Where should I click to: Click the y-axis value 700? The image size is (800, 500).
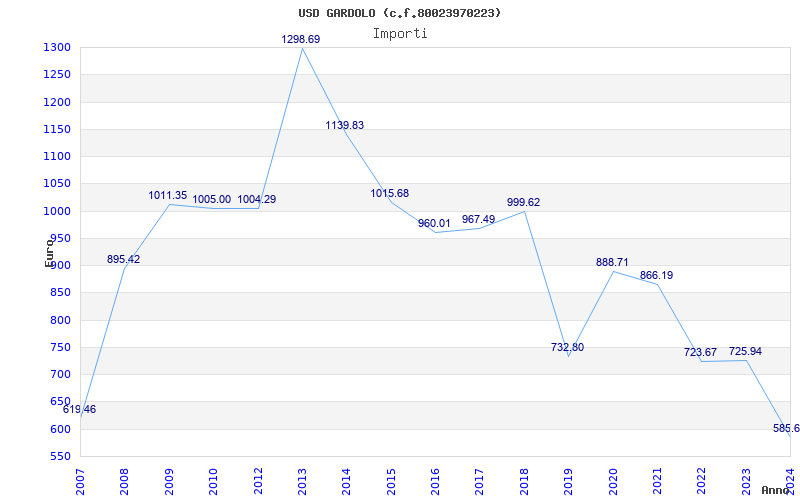click(x=59, y=374)
